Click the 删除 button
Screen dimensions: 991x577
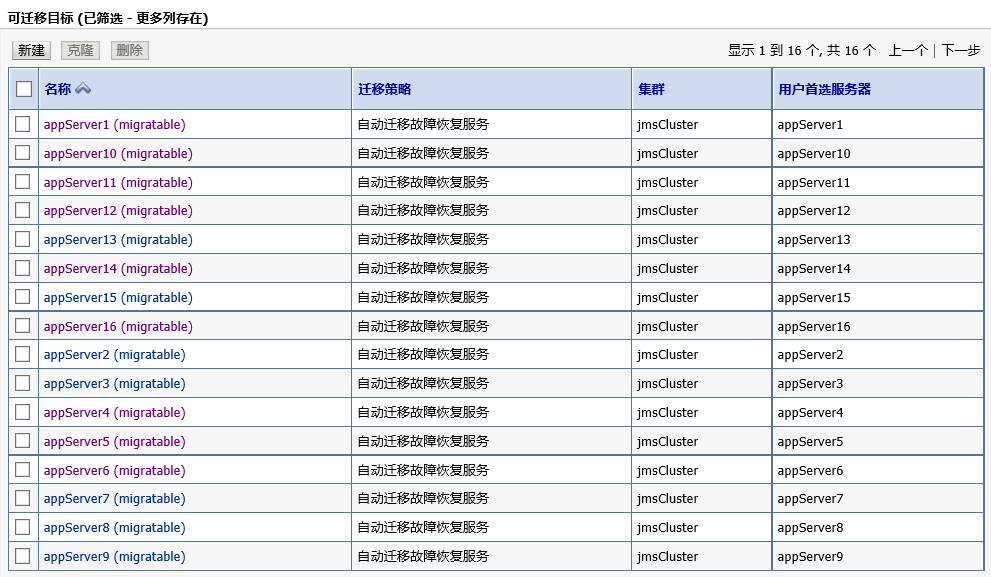130,51
